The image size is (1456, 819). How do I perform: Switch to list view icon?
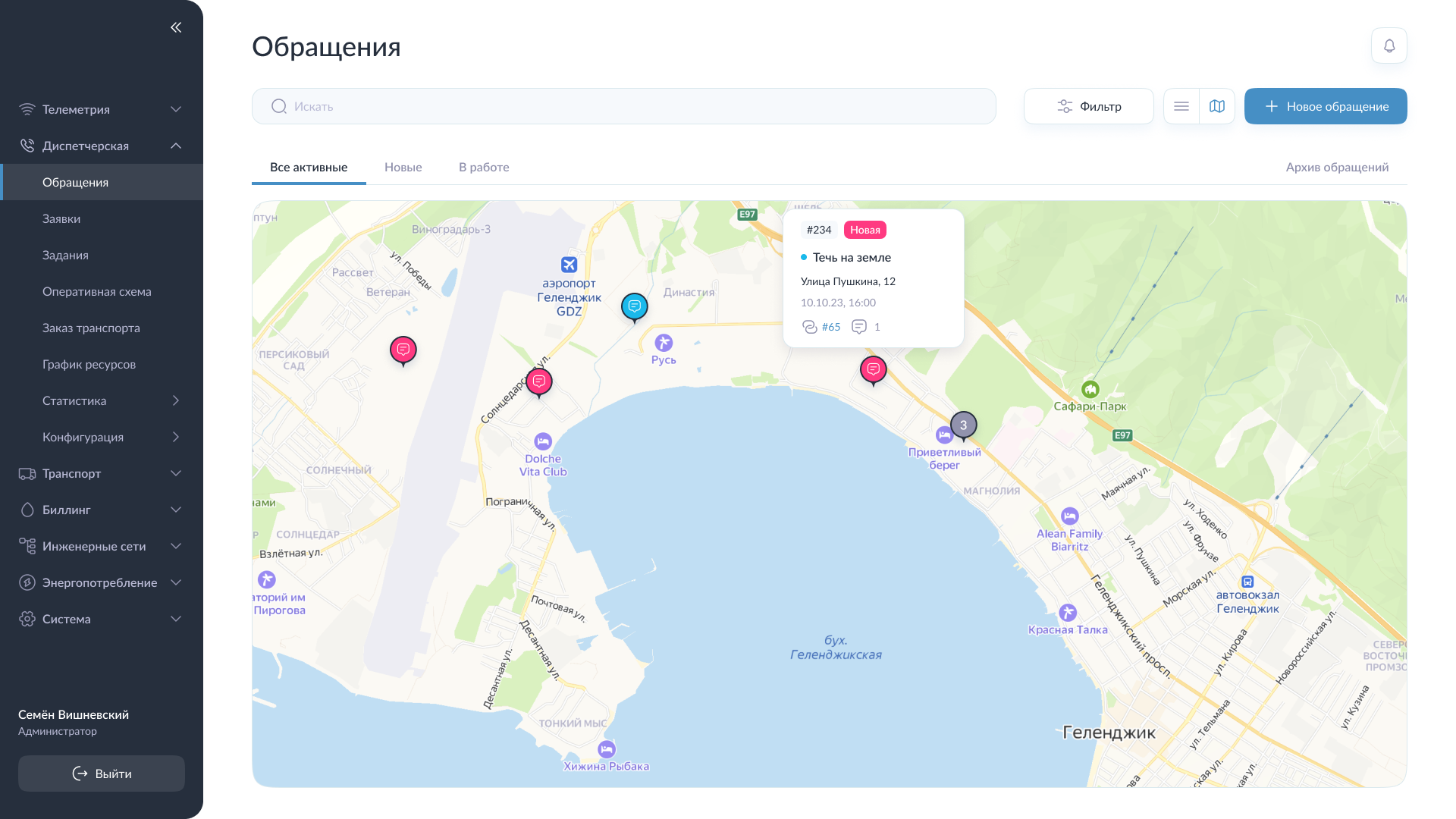pyautogui.click(x=1181, y=106)
